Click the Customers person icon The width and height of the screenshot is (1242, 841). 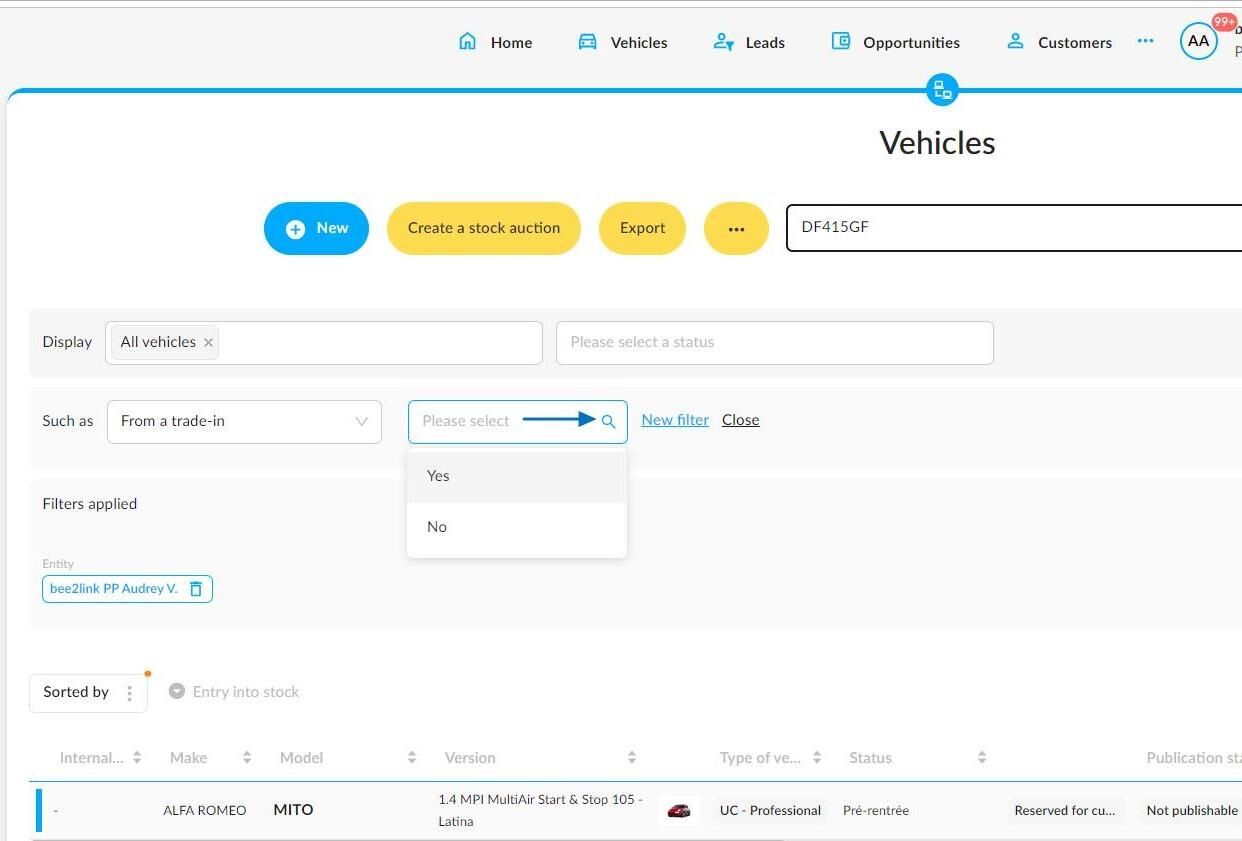[x=1015, y=41]
